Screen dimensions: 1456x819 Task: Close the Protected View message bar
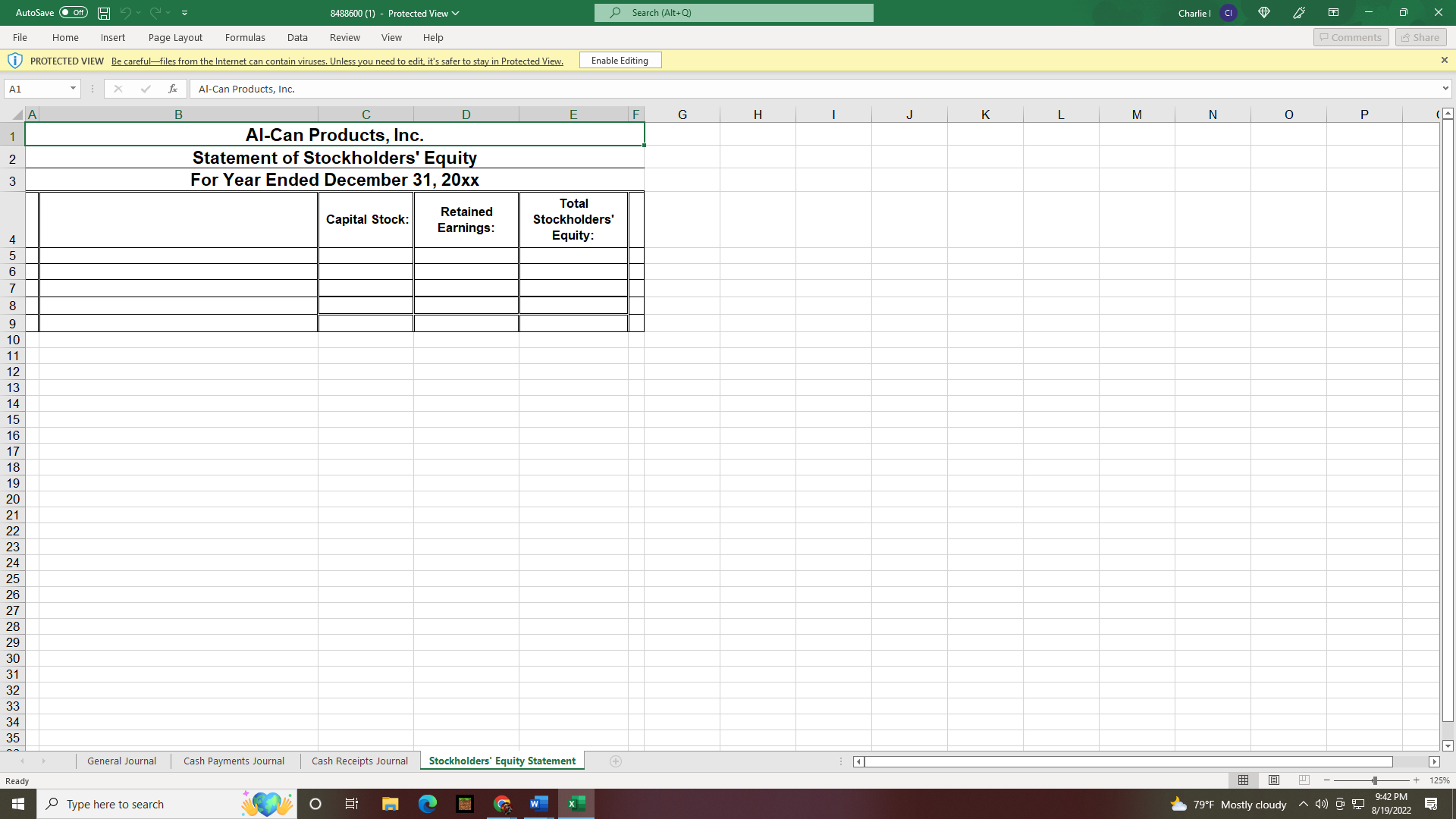click(x=1444, y=61)
